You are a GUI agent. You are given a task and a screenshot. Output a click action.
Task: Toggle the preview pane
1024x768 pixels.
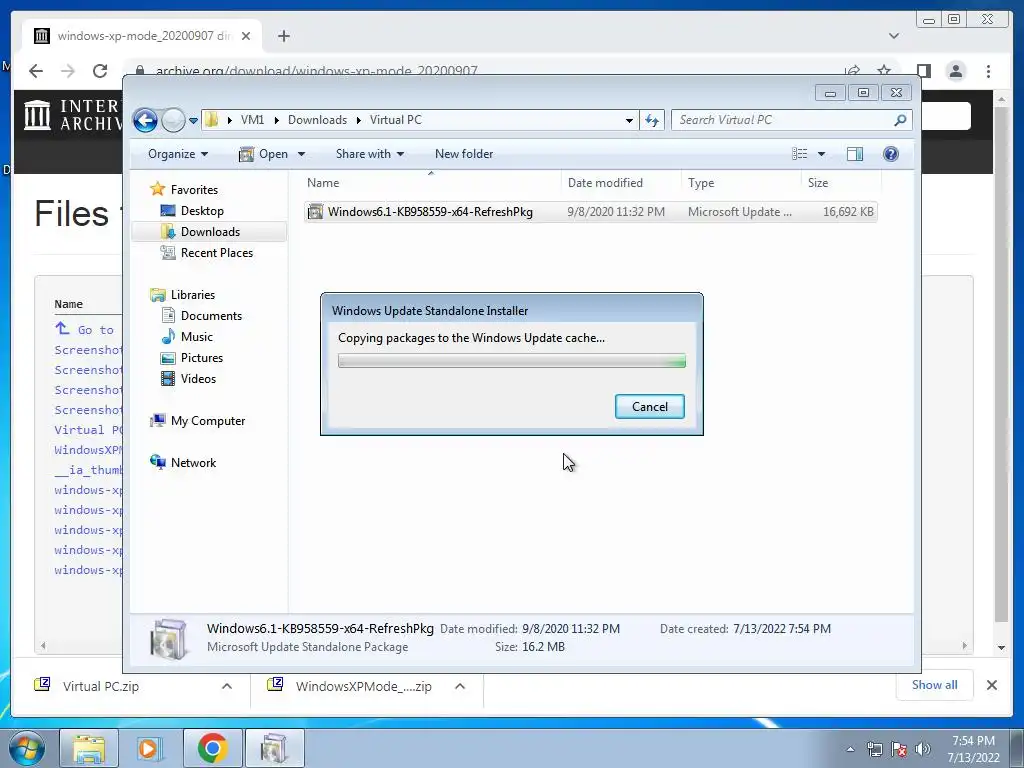[854, 154]
